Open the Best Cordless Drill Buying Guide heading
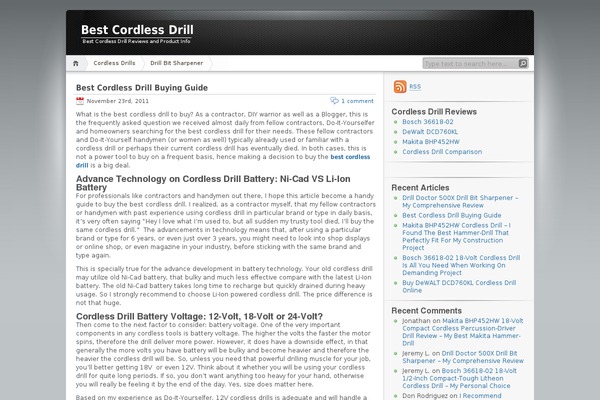The height and width of the screenshot is (400, 600). click(x=142, y=88)
